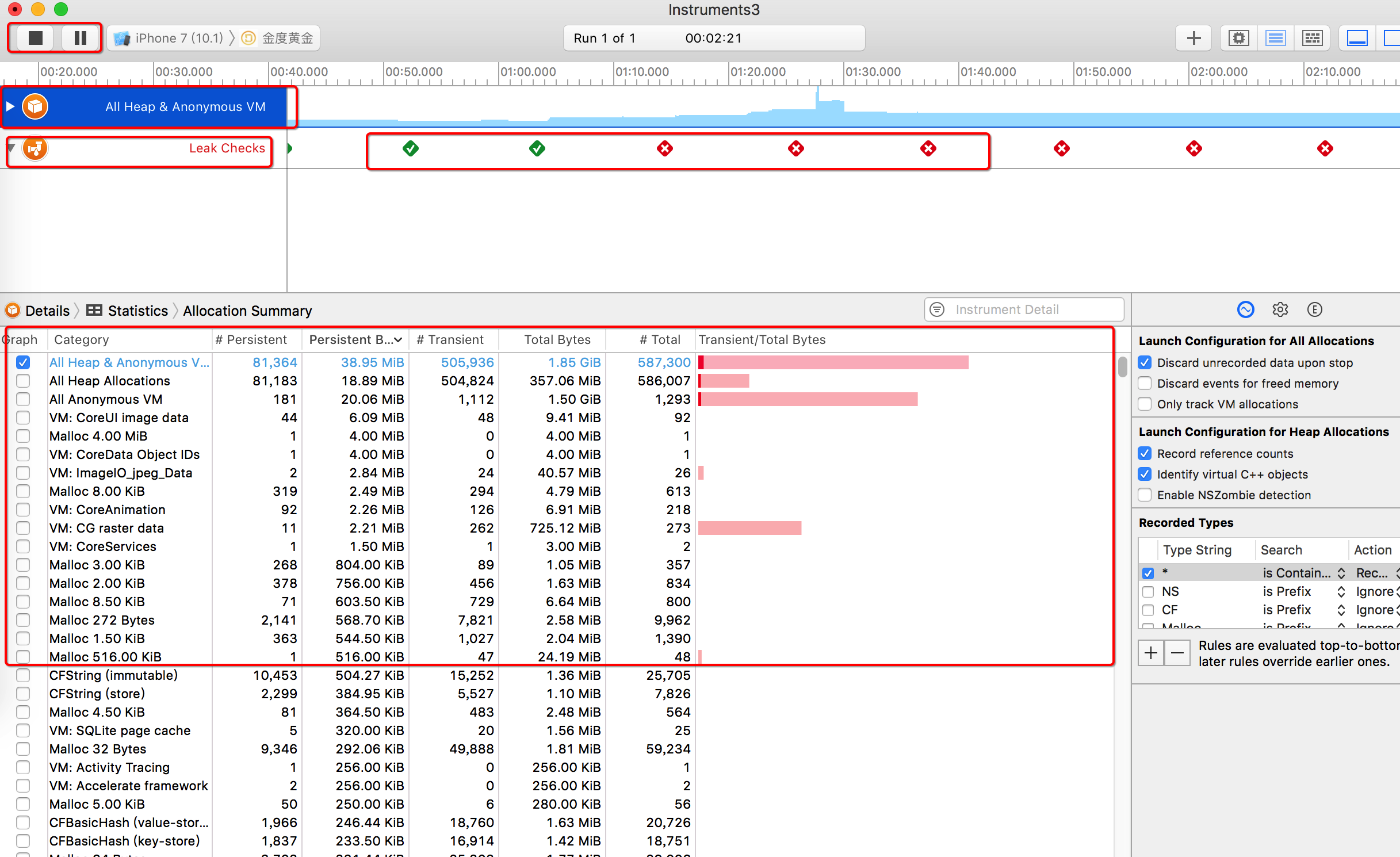Add a recorded type rule with plus
The height and width of the screenshot is (857, 1400).
click(x=1151, y=653)
